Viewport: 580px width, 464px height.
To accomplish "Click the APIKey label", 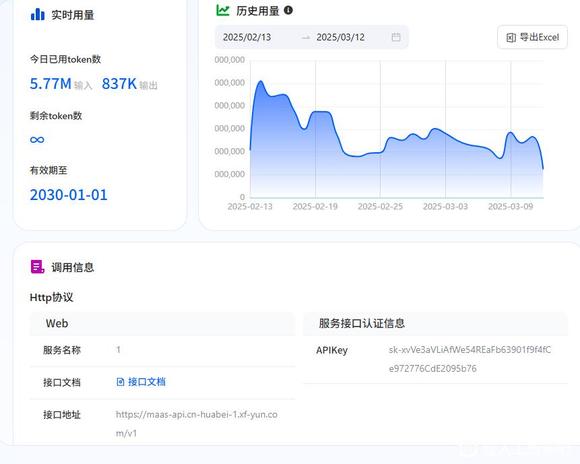I will (332, 350).
